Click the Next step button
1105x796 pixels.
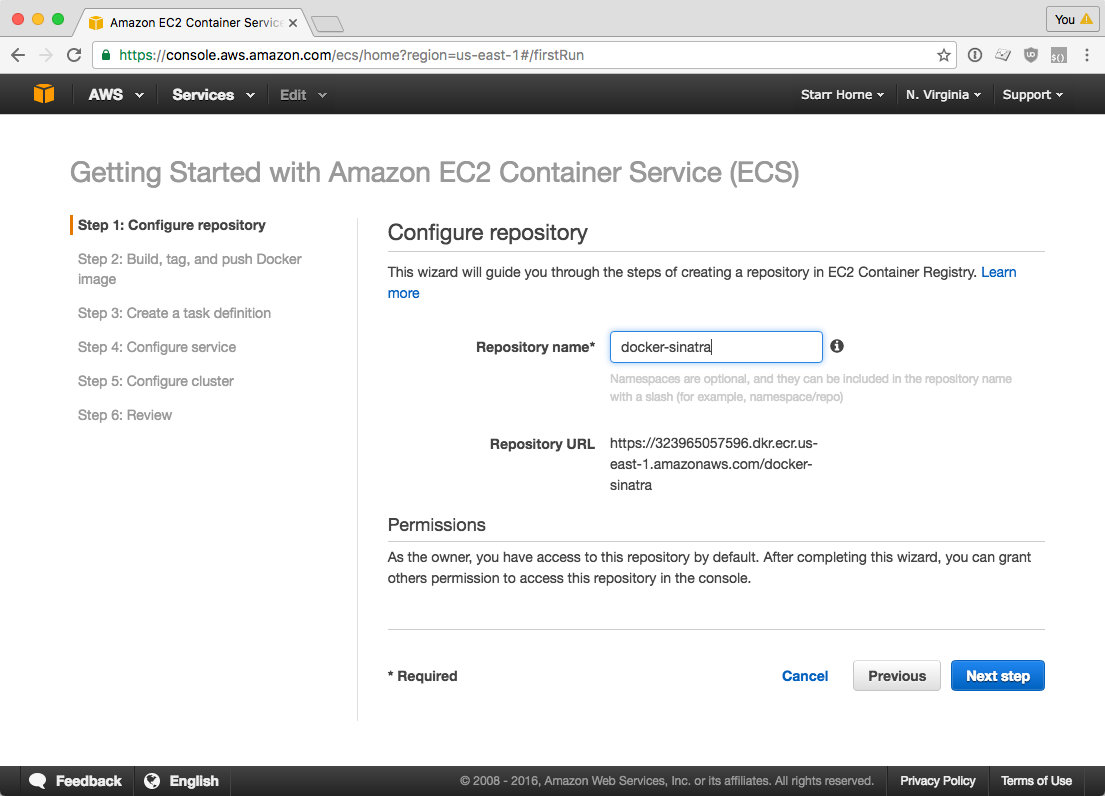(x=997, y=675)
